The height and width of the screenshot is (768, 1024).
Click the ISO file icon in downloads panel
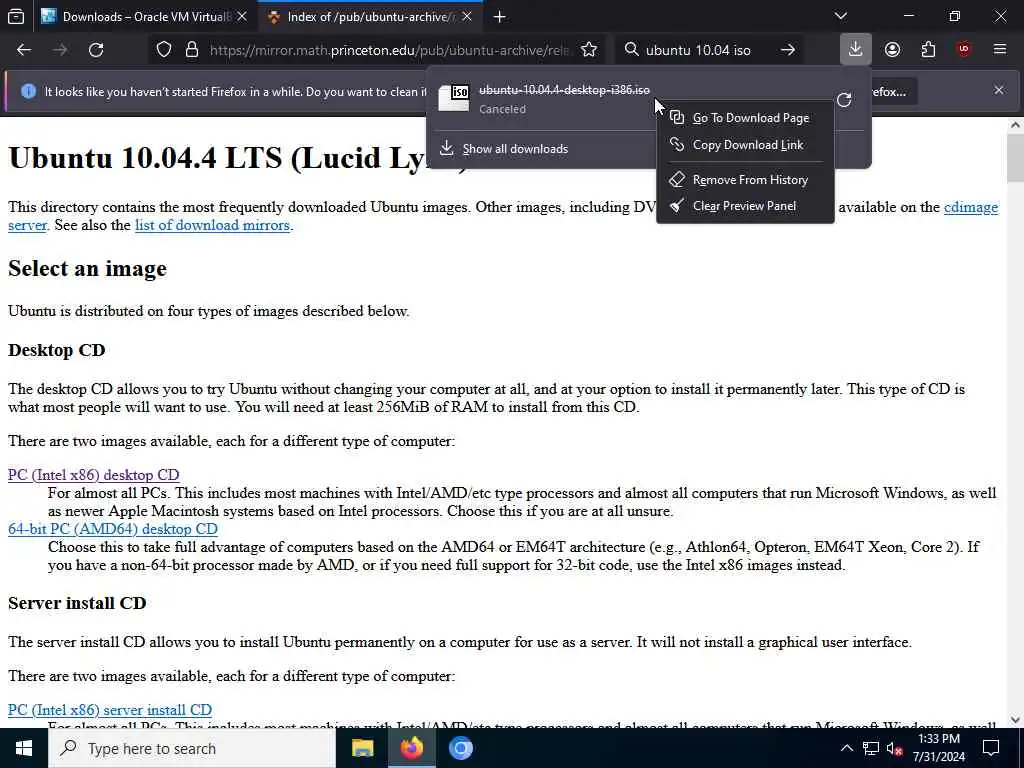click(x=454, y=99)
